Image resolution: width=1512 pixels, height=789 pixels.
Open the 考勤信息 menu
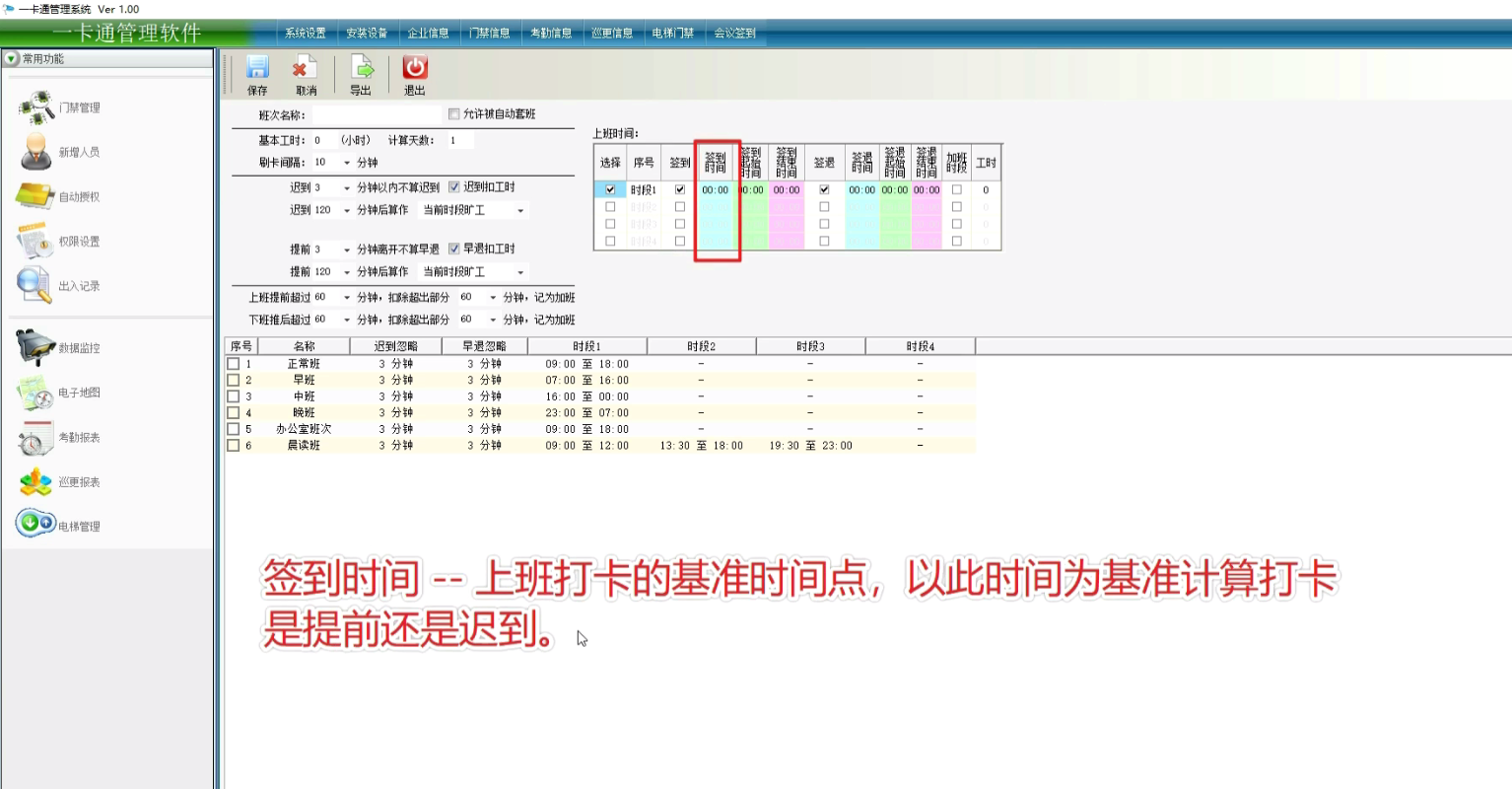click(x=551, y=33)
